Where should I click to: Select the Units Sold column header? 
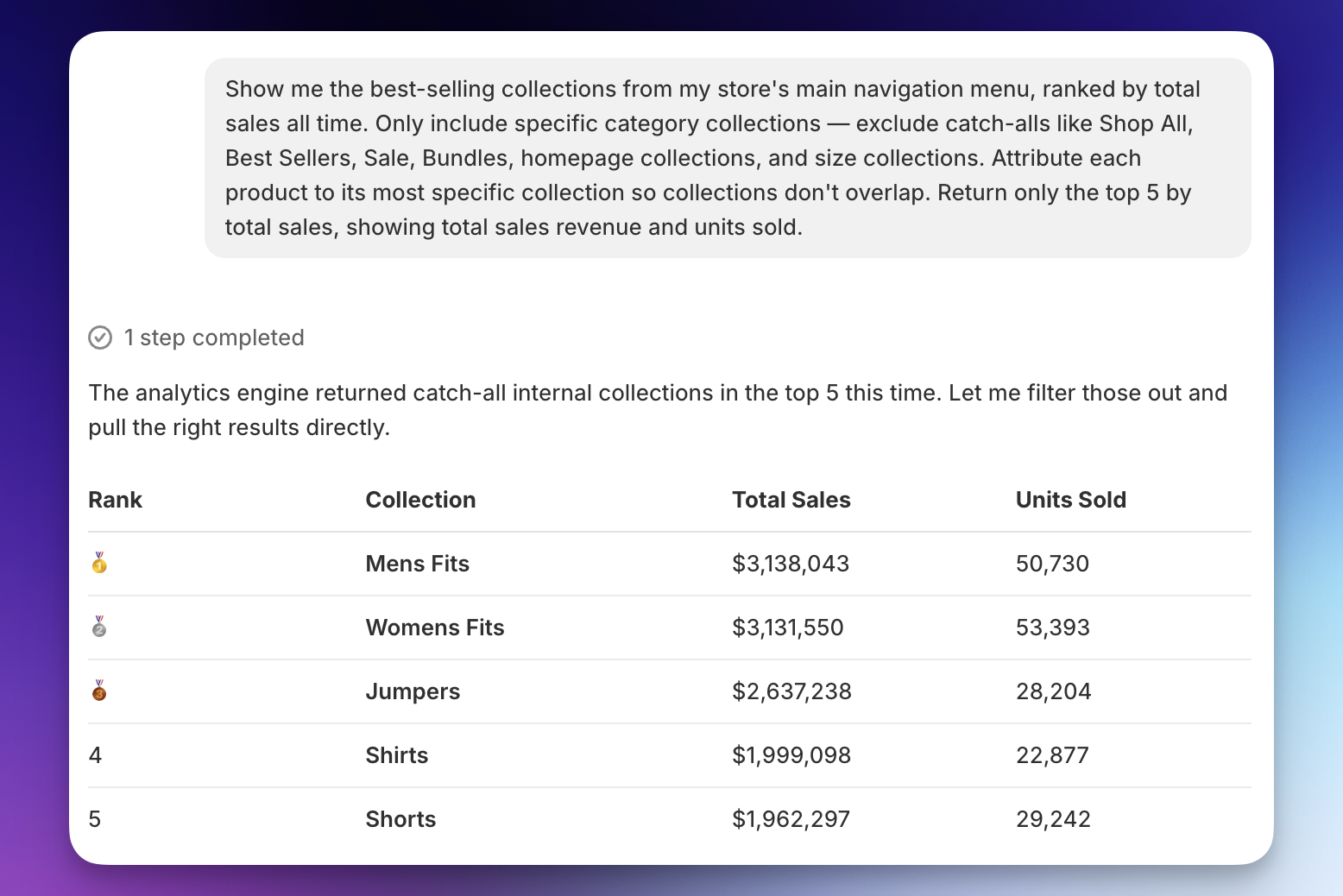click(x=1070, y=500)
